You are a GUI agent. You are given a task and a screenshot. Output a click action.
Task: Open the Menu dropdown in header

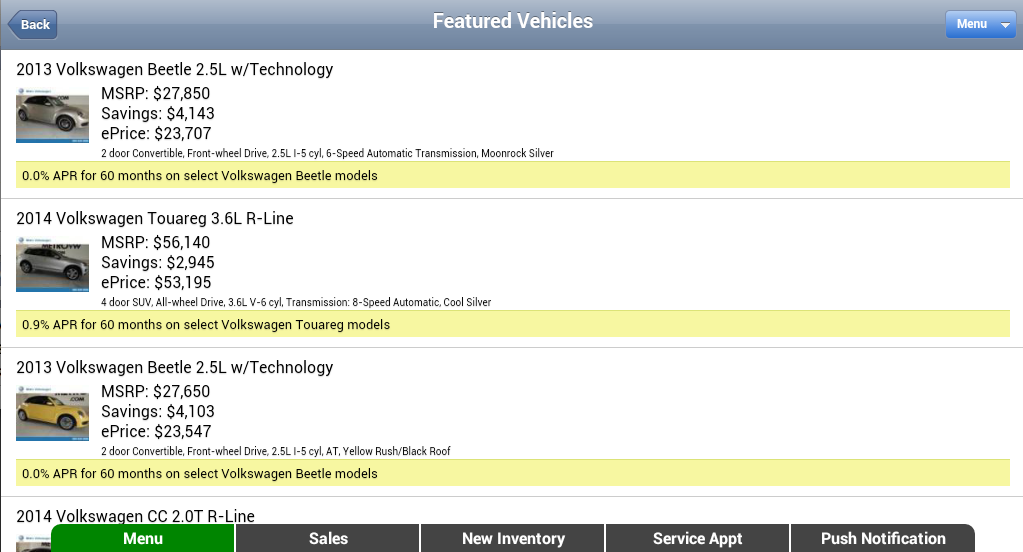tap(981, 24)
